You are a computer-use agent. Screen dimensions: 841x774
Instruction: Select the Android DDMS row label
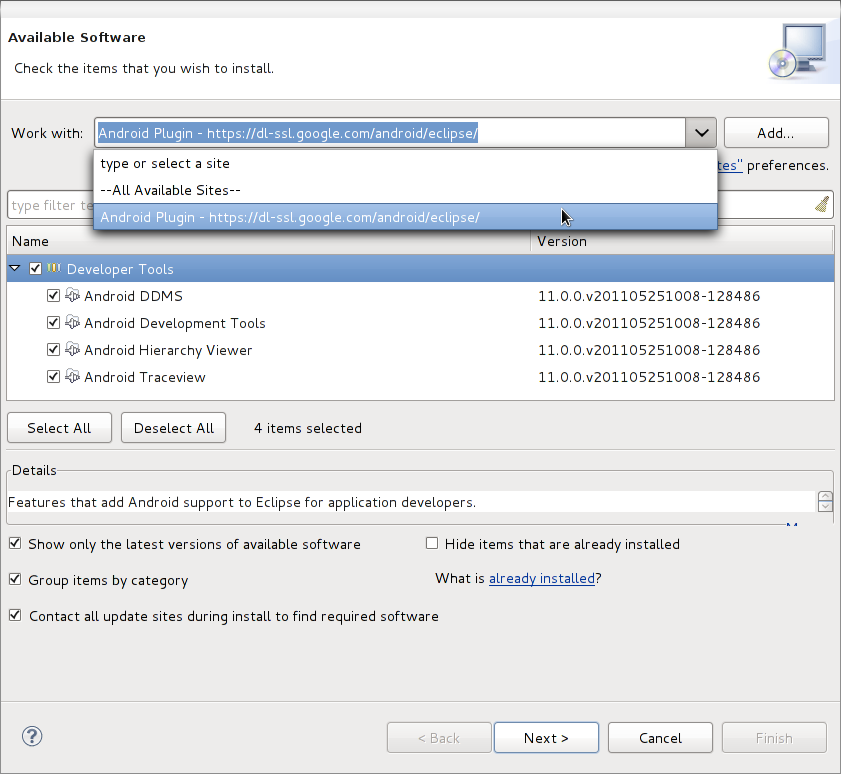tap(134, 296)
